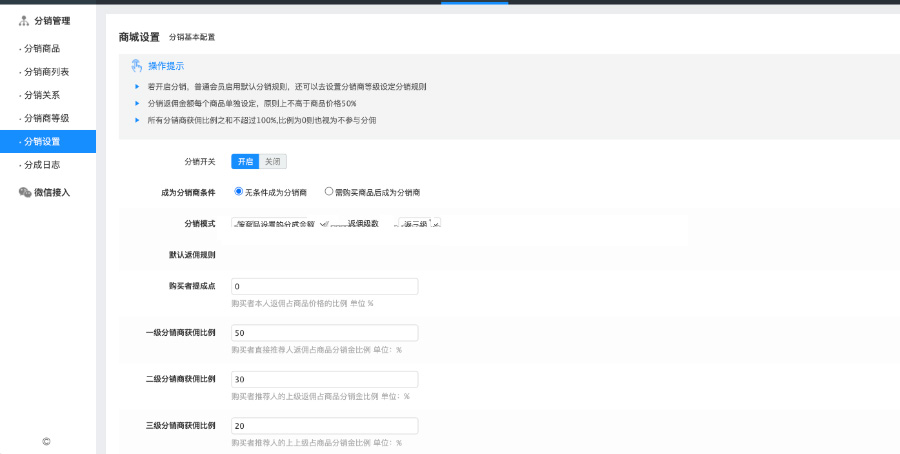900x454 pixels.
Task: Click the 分销管理 hierarchy icon
Action: coord(24,20)
